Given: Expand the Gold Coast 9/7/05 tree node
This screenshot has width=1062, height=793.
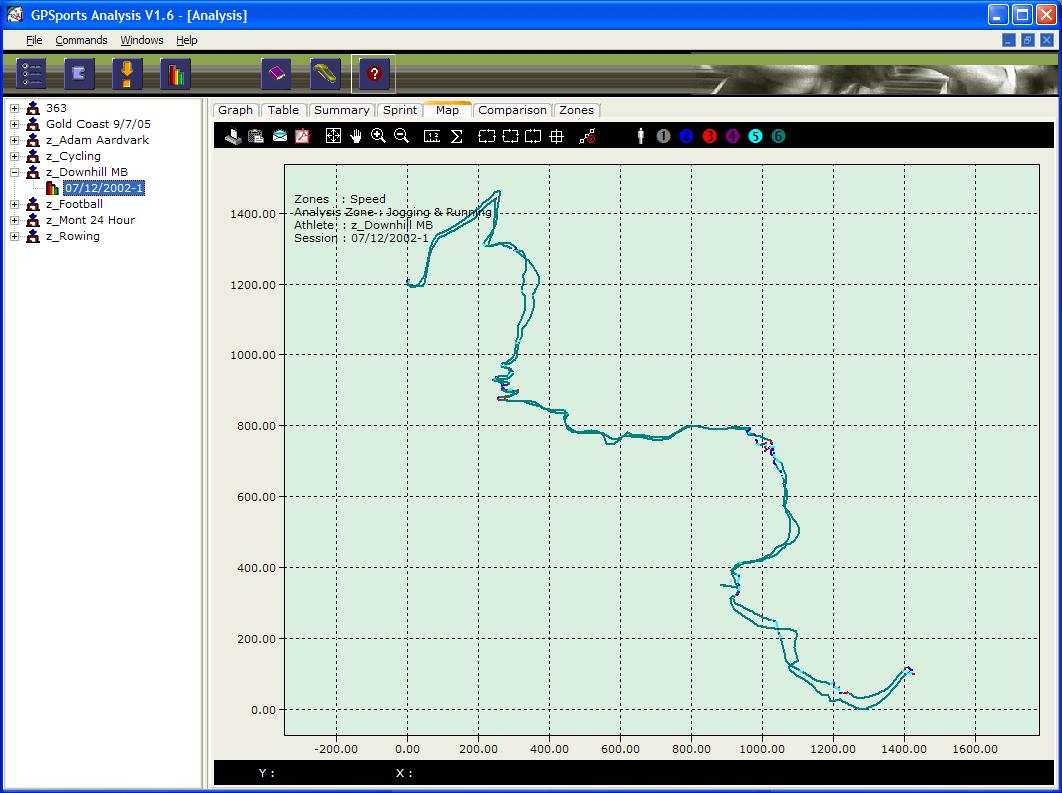Looking at the screenshot, I should coord(15,124).
